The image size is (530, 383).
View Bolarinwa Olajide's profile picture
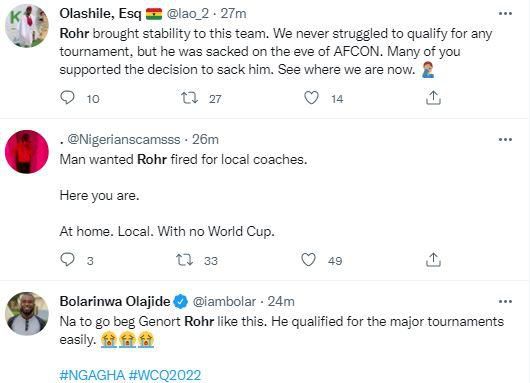[x=27, y=314]
